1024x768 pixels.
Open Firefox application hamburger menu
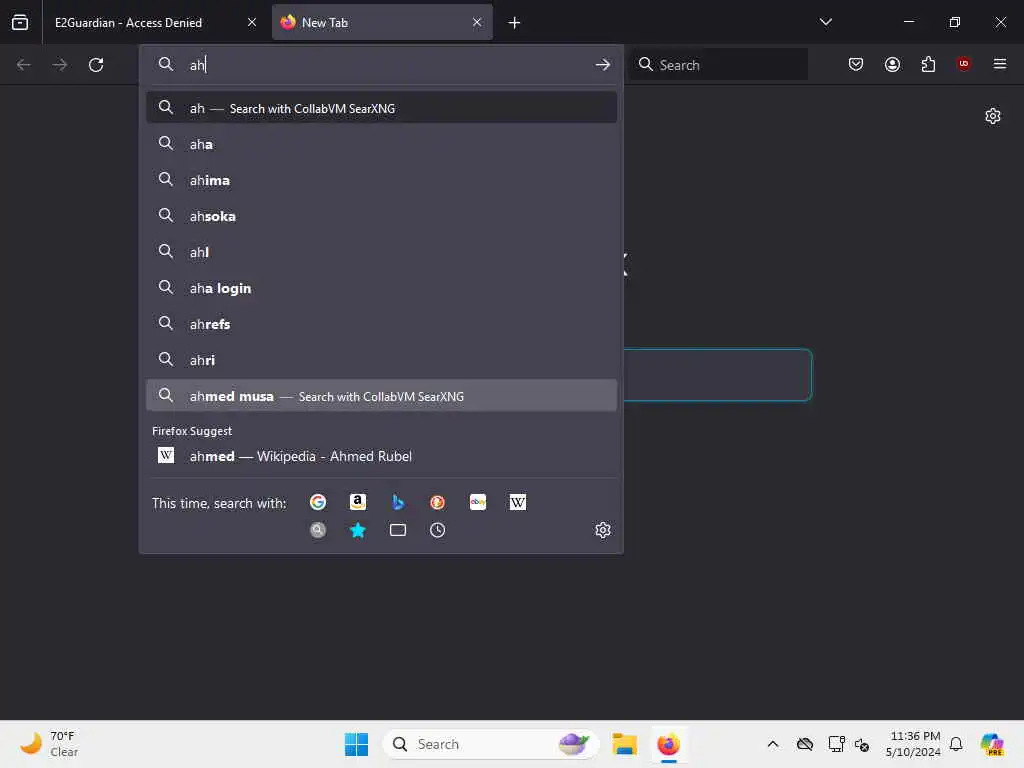pos(999,64)
